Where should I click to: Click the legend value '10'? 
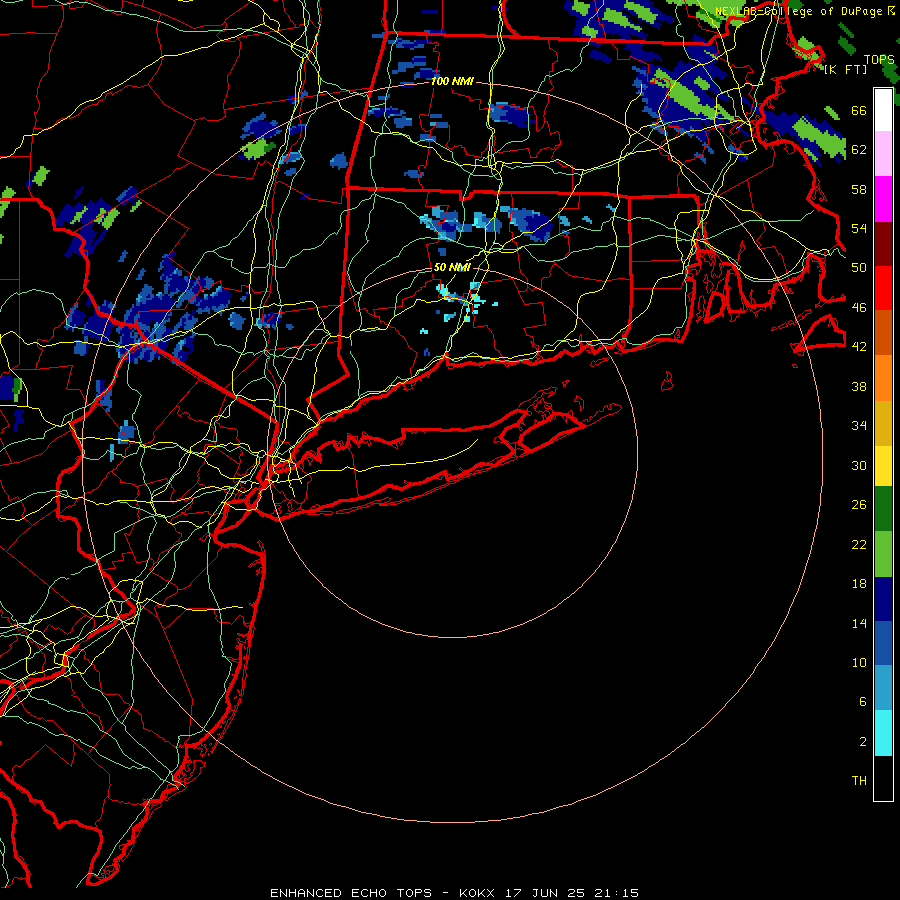pos(859,662)
